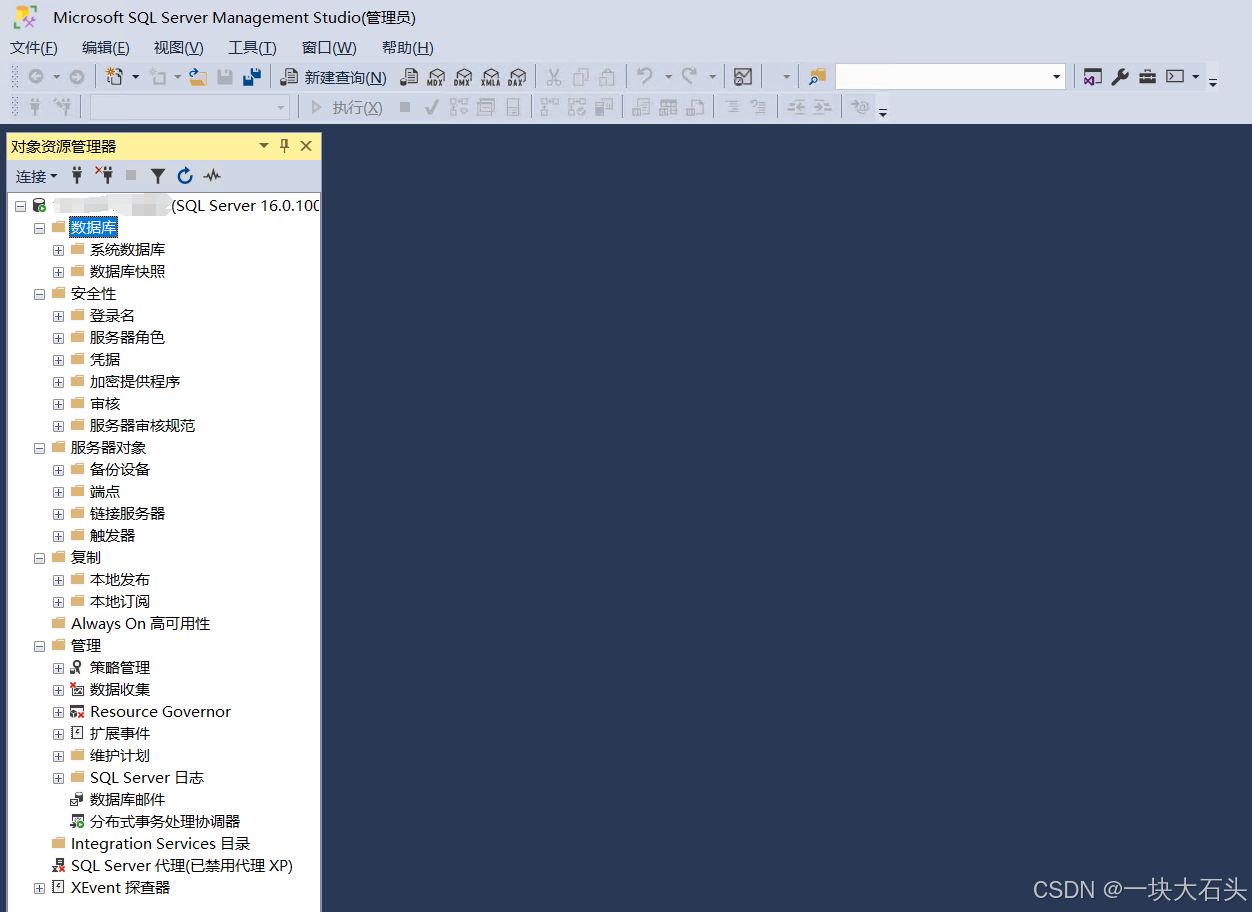The image size is (1252, 912).
Task: Click the Save All icon
Action: click(252, 77)
